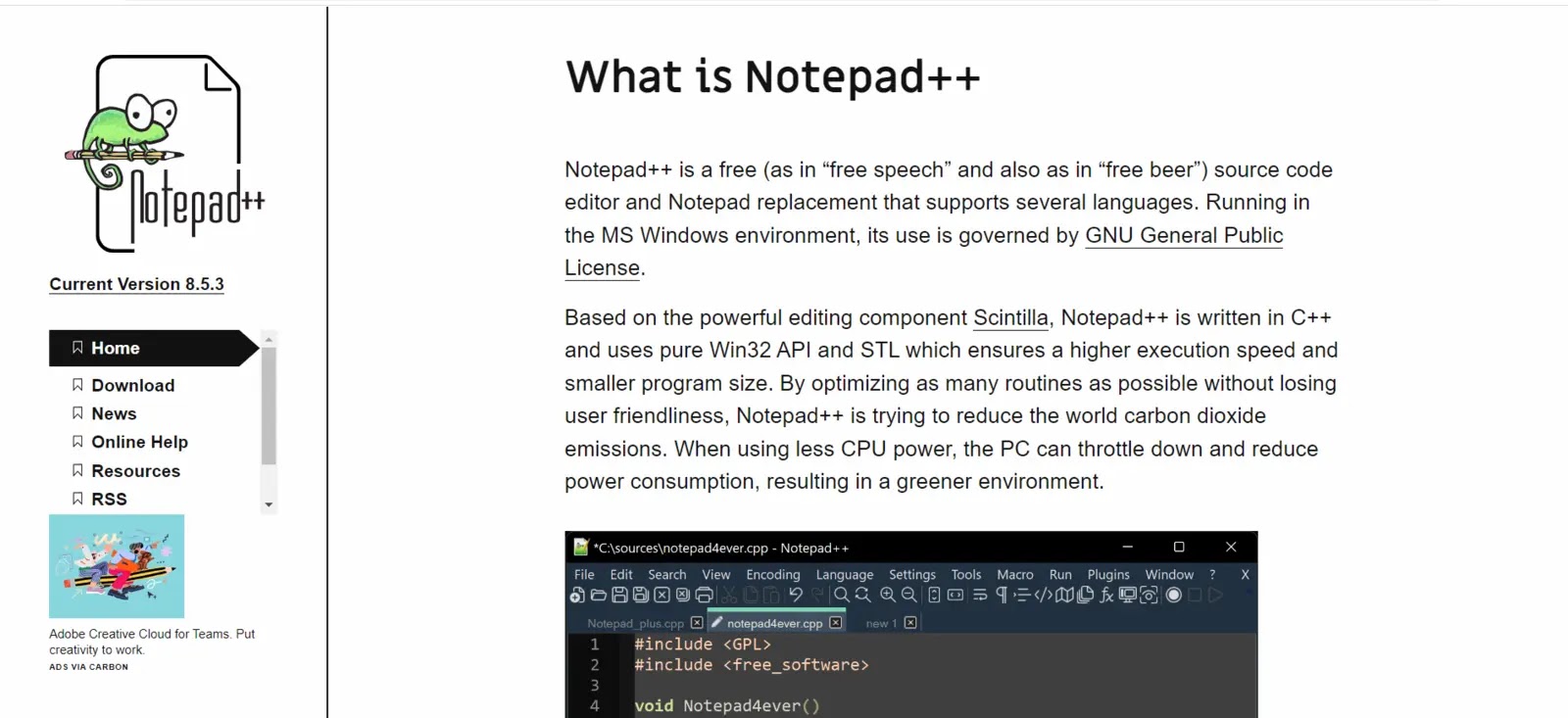Open the File menu in Notepad++ screenshot
Viewport: 1568px width, 718px height.
point(584,574)
